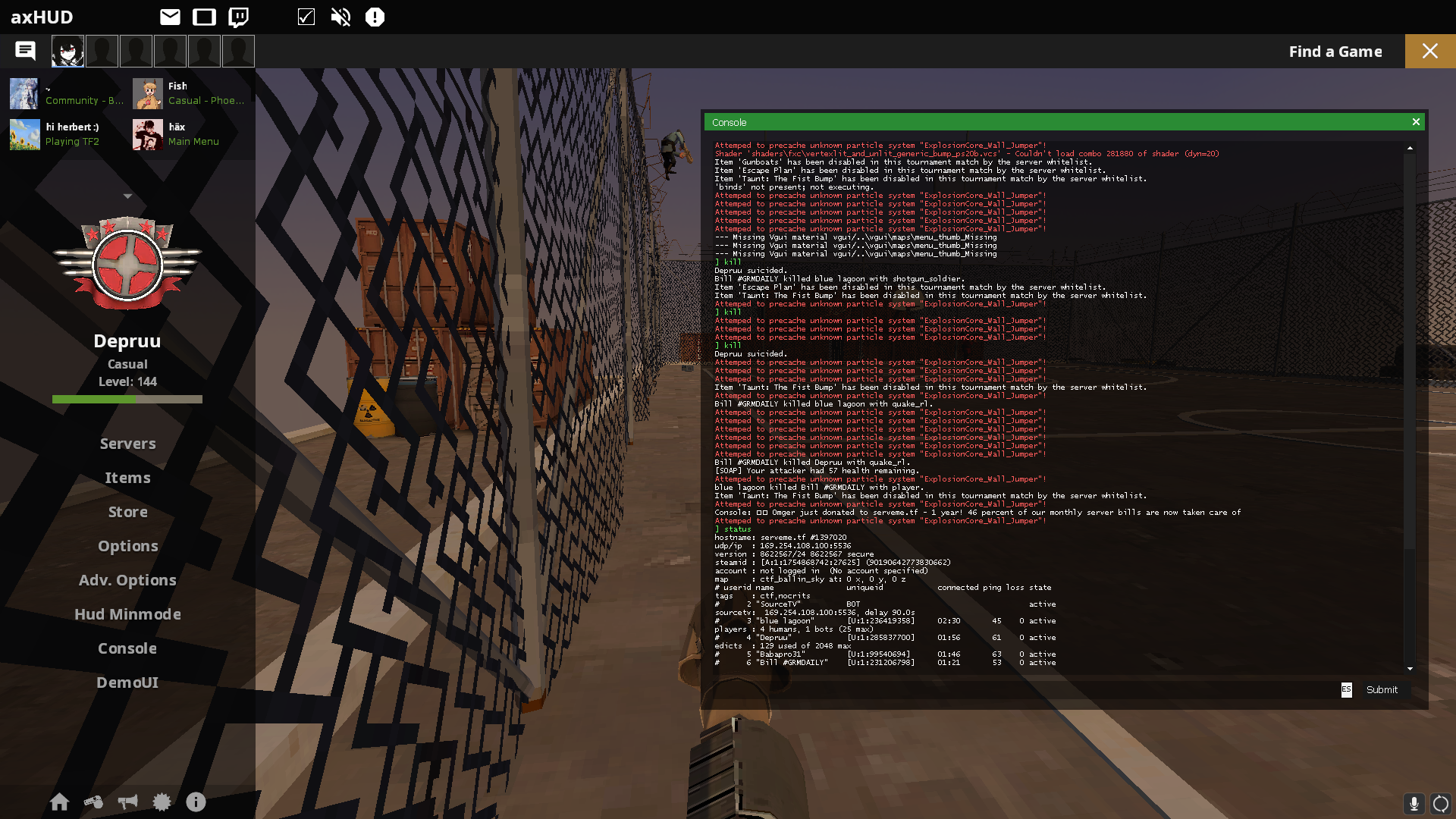Open the DemoUI menu entry

[x=127, y=682]
